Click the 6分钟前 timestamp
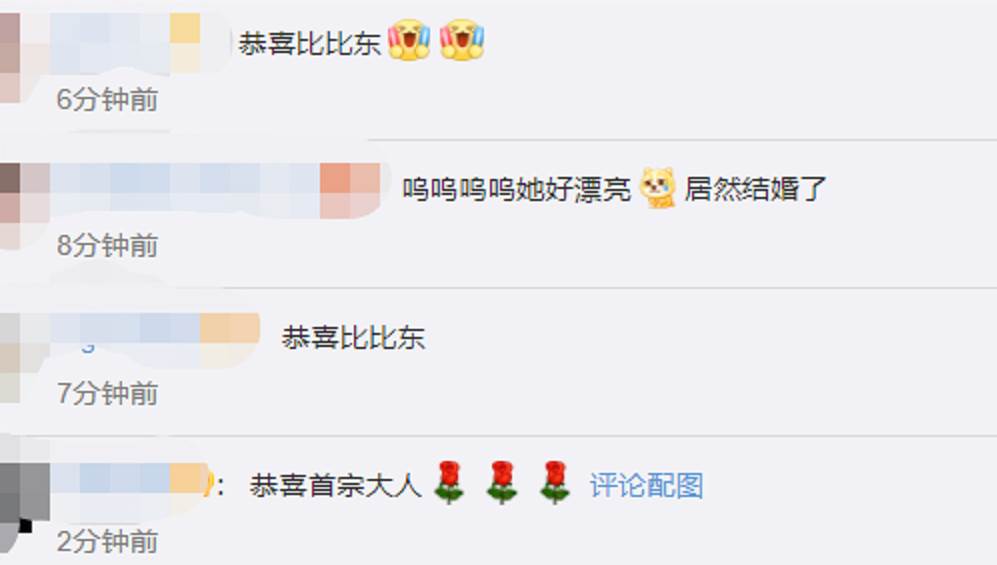The height and width of the screenshot is (565, 997). pos(107,100)
